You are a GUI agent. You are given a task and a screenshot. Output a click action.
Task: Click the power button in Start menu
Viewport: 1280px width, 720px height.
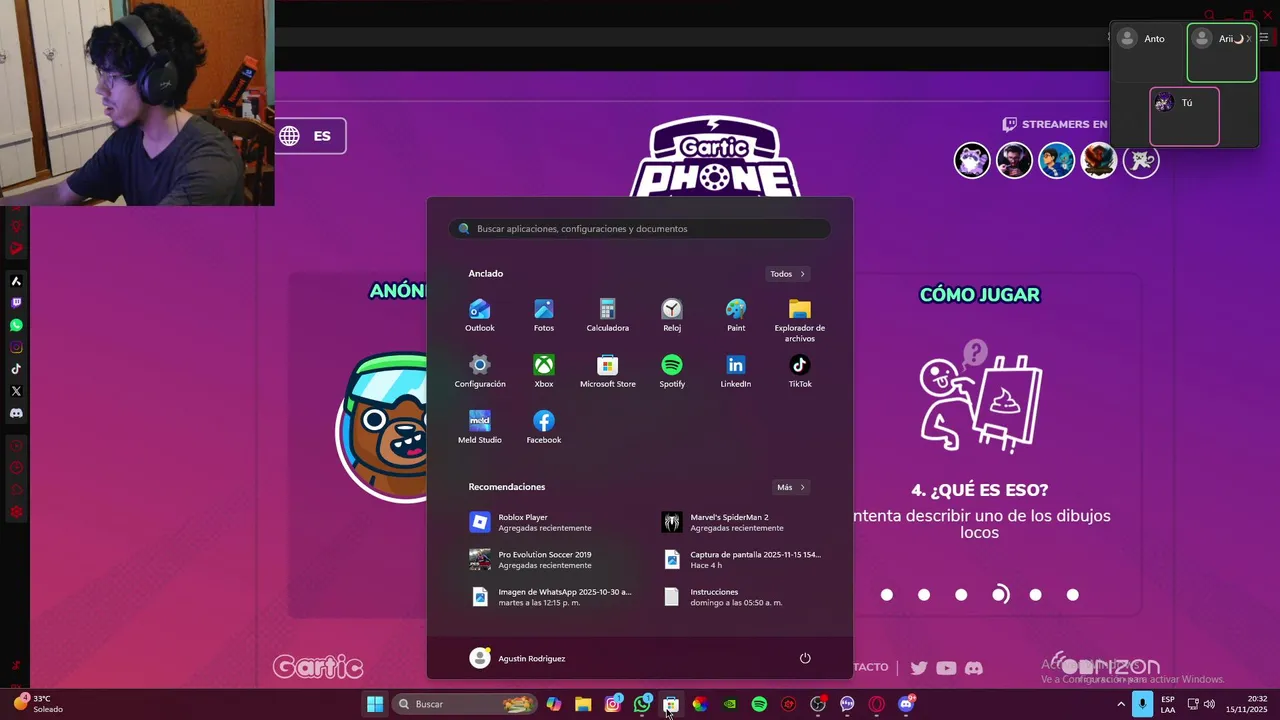[805, 658]
